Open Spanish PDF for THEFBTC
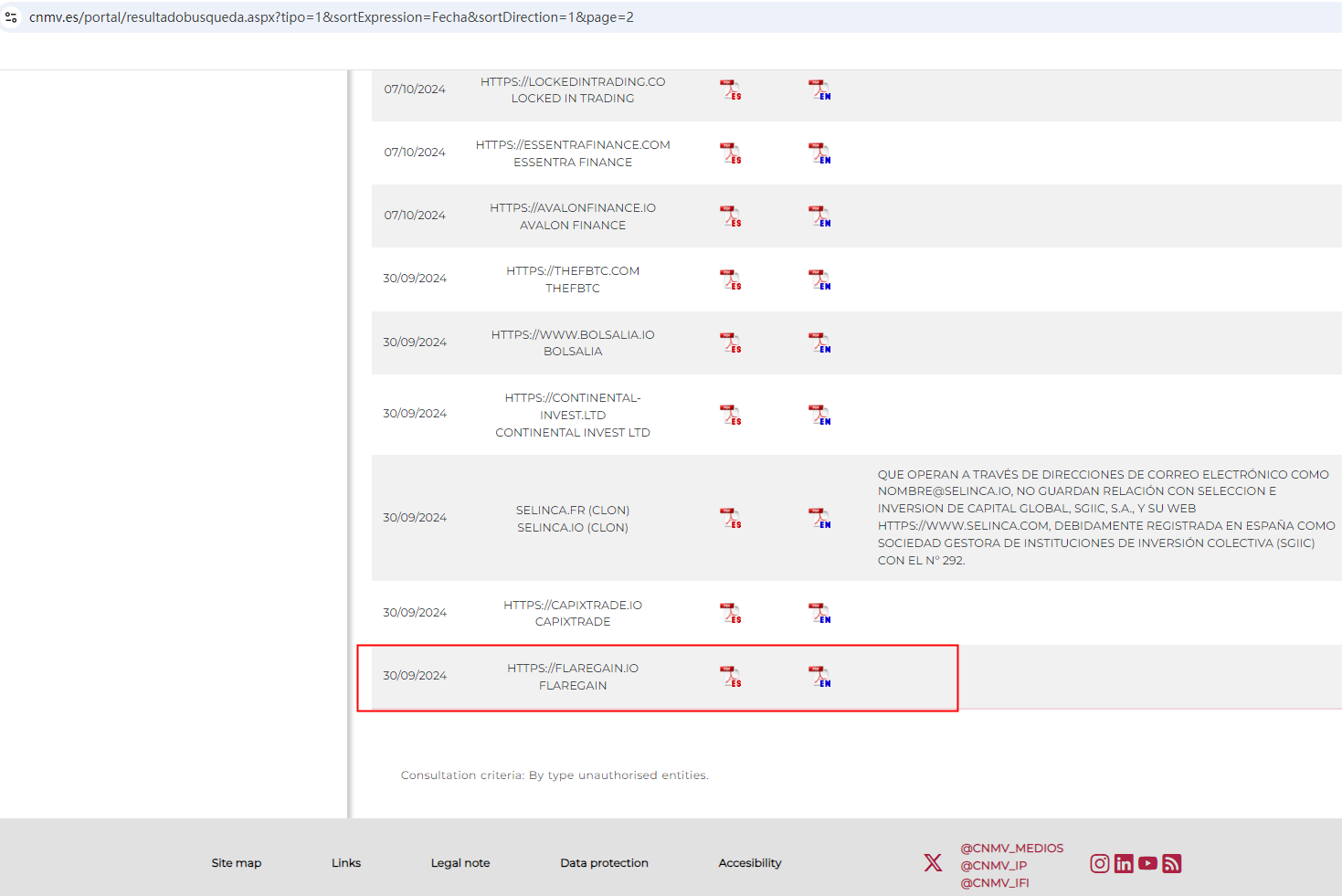Image resolution: width=1342 pixels, height=896 pixels. [731, 279]
